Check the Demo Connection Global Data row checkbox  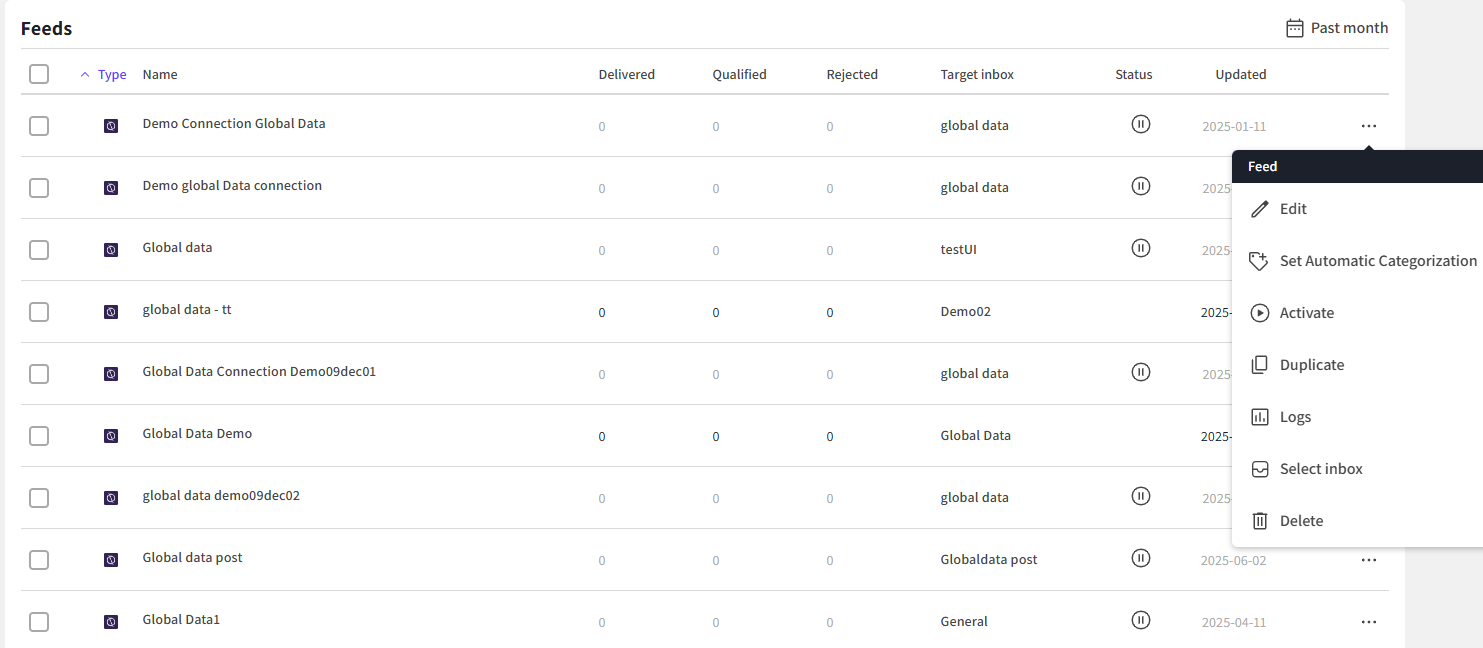pyautogui.click(x=39, y=126)
